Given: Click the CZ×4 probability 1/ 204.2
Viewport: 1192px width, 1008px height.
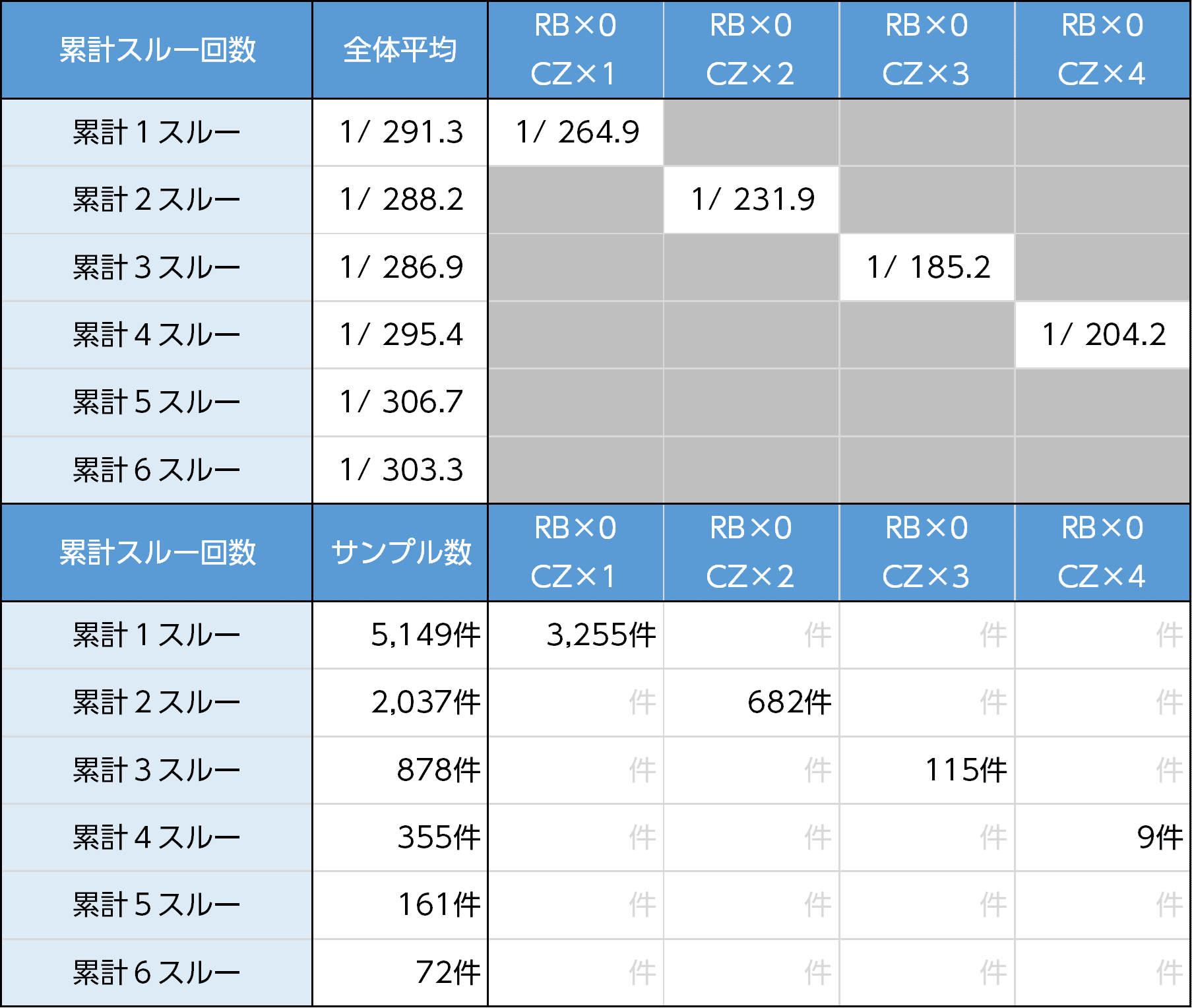Looking at the screenshot, I should 1102,334.
